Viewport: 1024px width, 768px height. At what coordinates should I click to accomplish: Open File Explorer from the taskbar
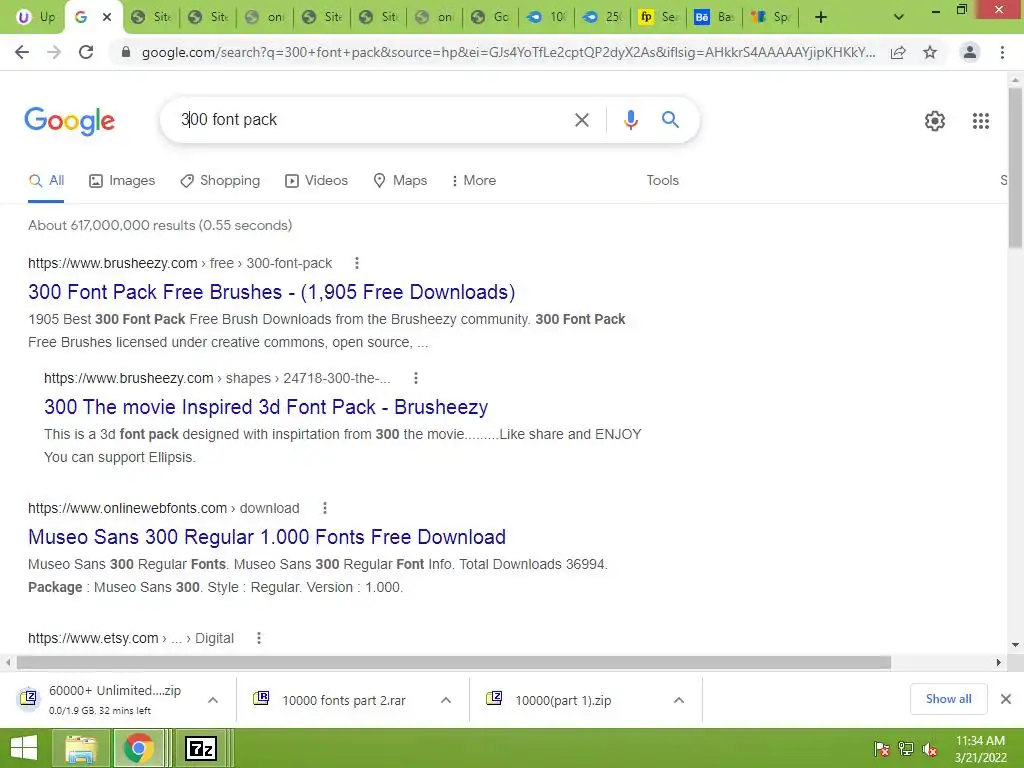81,748
